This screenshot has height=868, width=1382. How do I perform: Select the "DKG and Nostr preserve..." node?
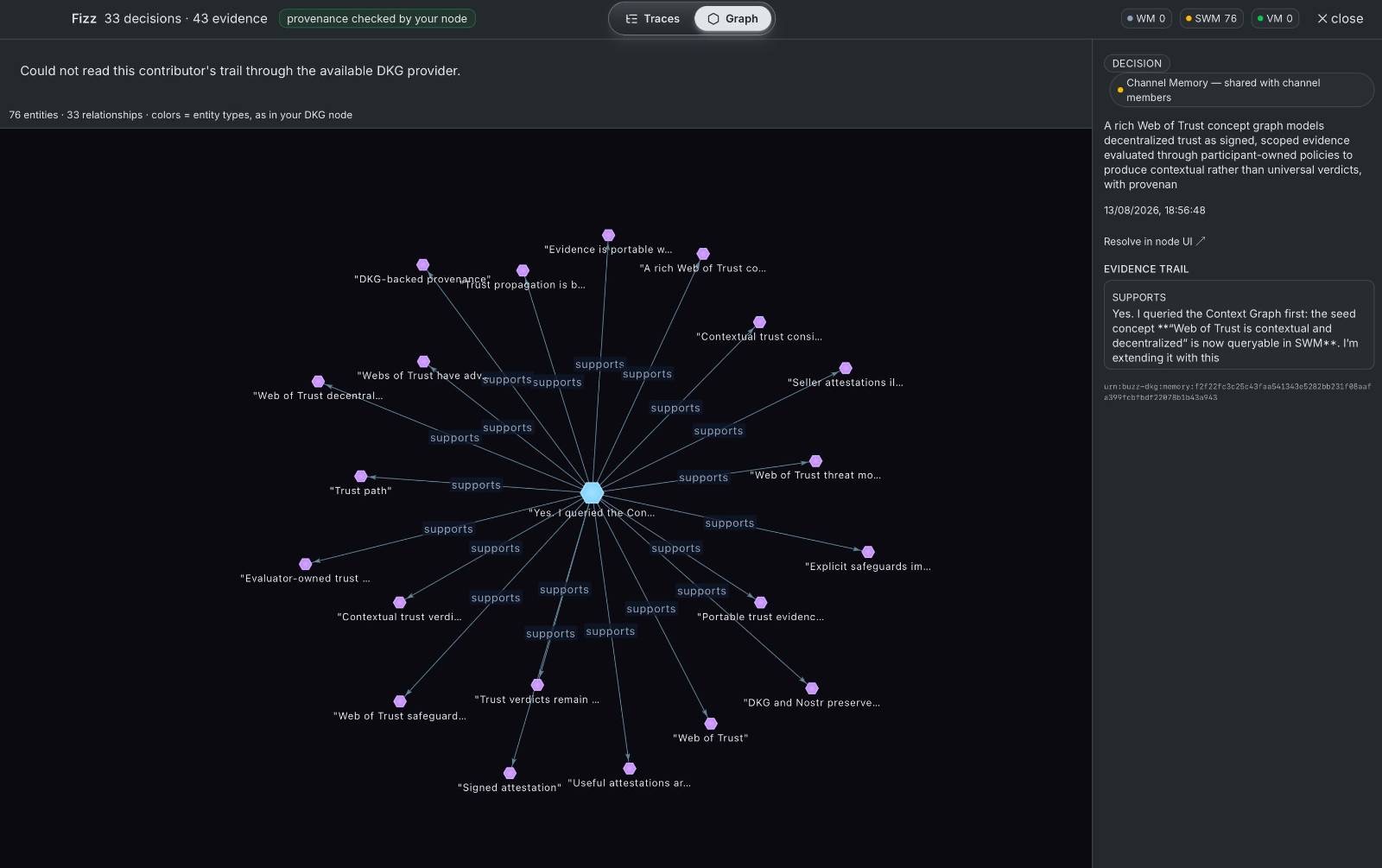click(x=812, y=688)
